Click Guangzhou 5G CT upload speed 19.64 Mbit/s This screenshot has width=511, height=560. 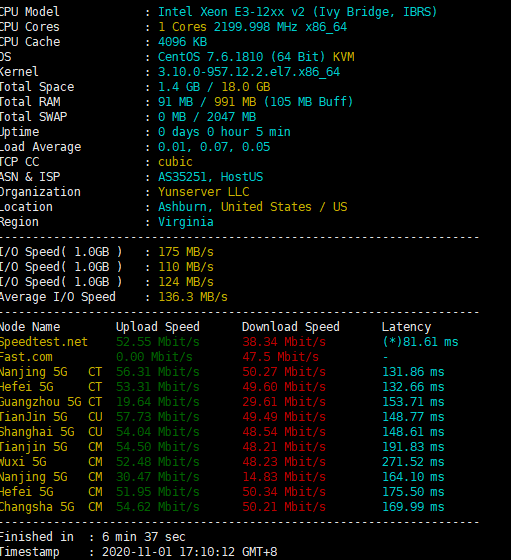click(x=157, y=402)
